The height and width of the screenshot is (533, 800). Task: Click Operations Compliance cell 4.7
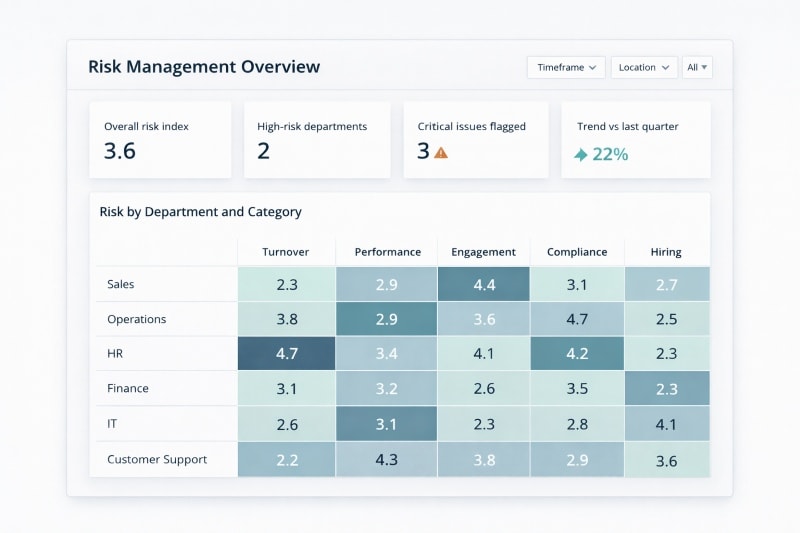pos(577,319)
